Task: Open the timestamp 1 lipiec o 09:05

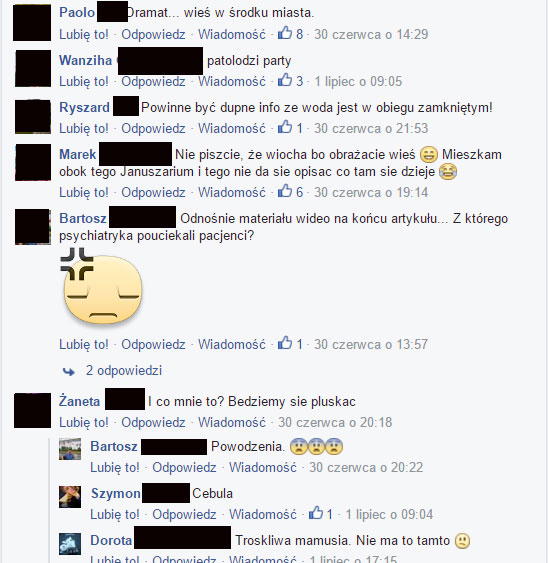Action: click(x=358, y=82)
